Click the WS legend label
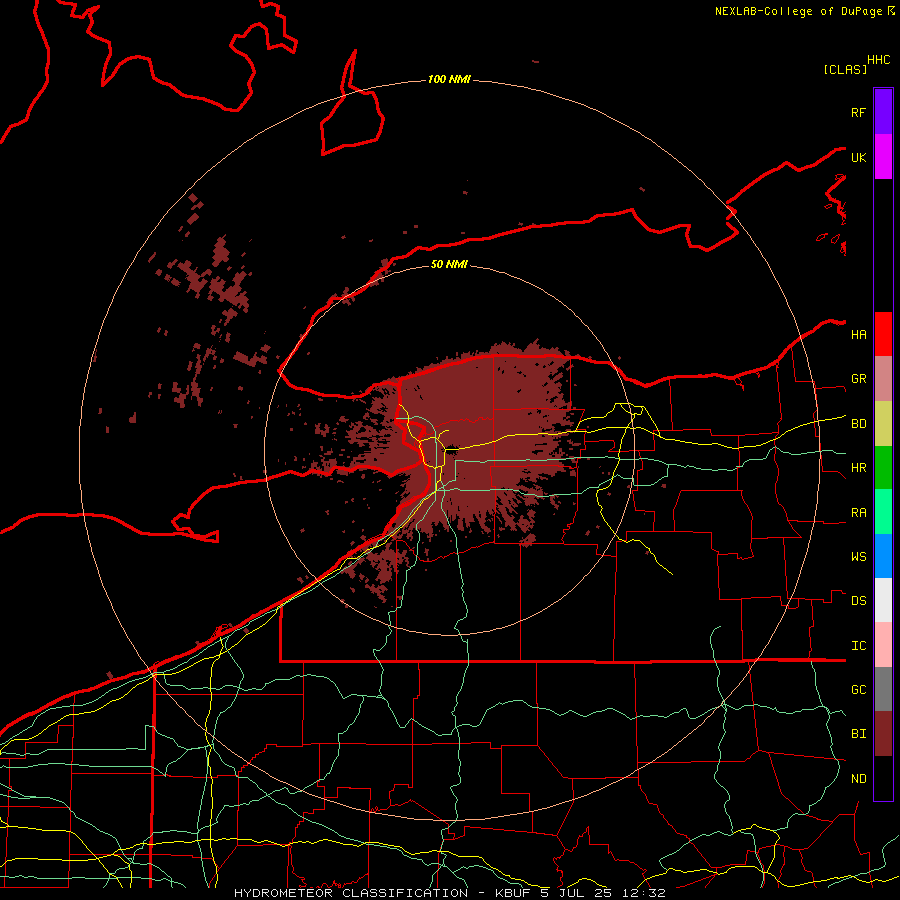Viewport: 900px width, 900px height. click(859, 557)
